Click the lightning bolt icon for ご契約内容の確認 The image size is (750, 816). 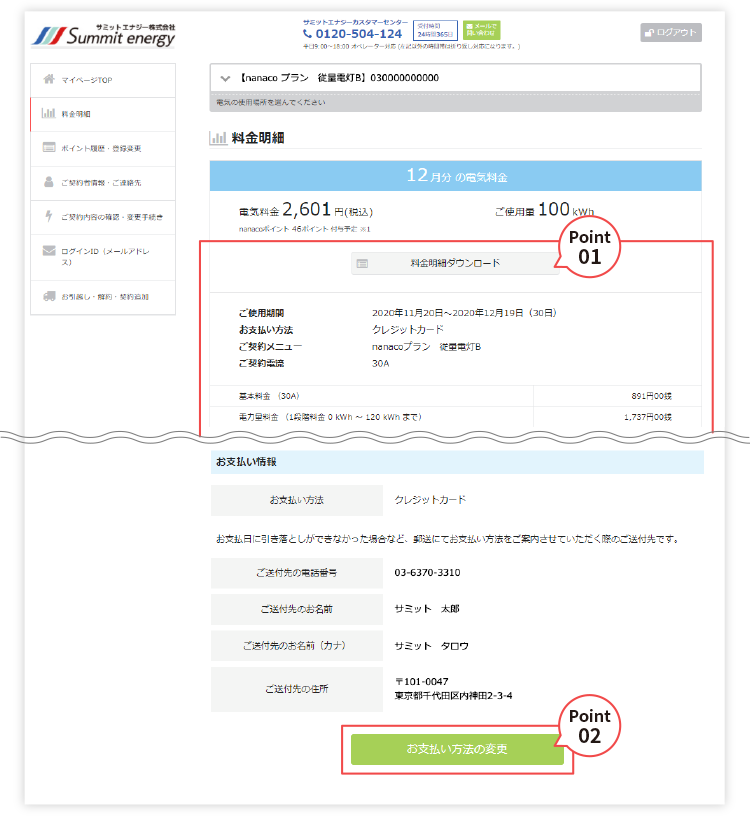(x=48, y=216)
